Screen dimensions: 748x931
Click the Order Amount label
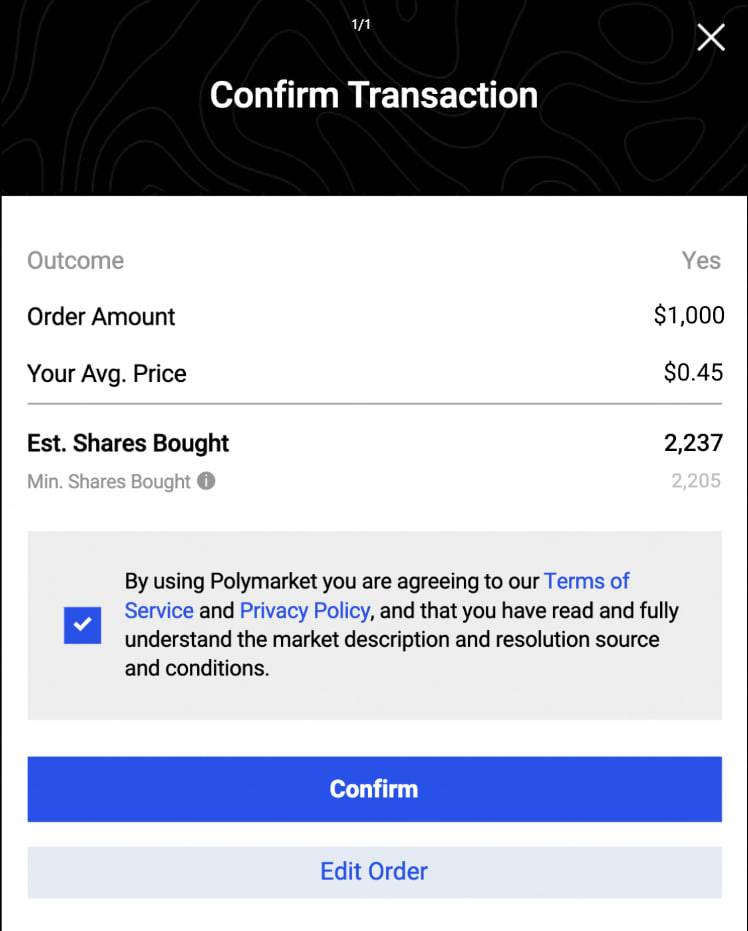tap(101, 316)
